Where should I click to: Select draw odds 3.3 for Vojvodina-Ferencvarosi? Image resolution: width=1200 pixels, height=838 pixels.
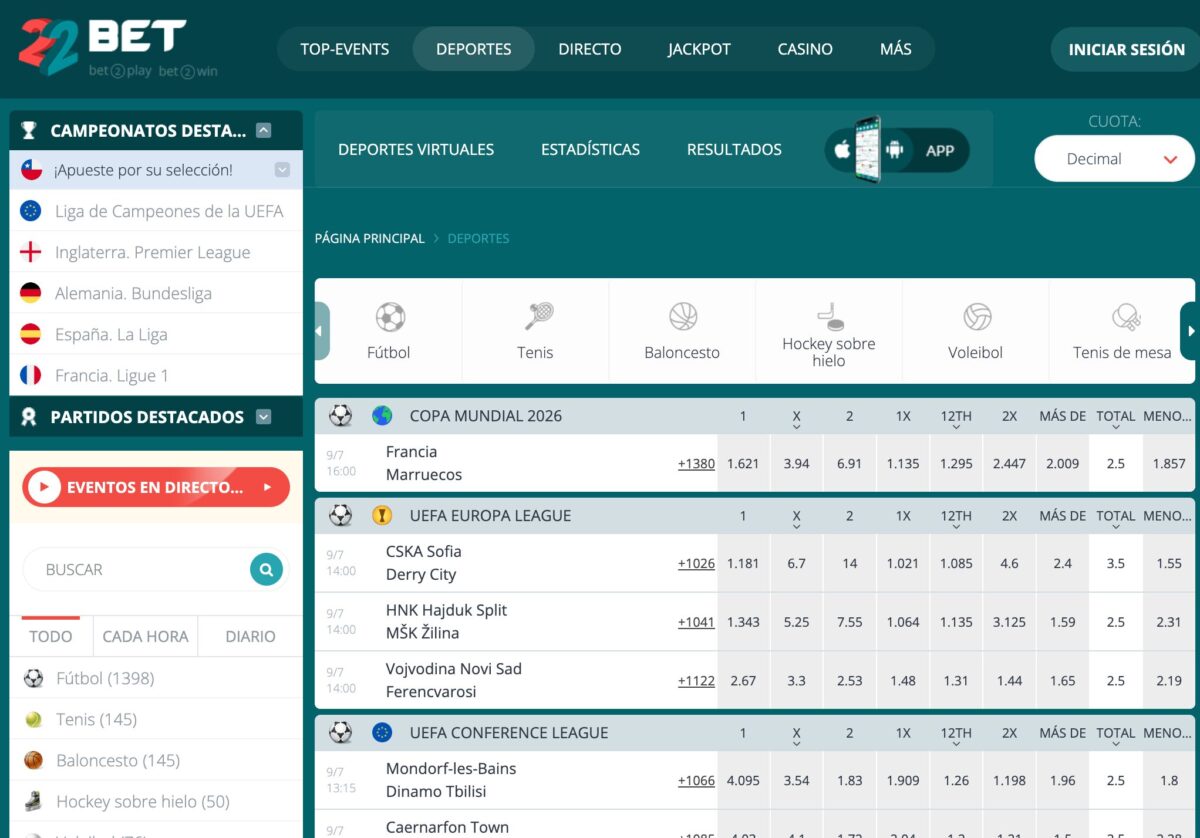point(796,681)
